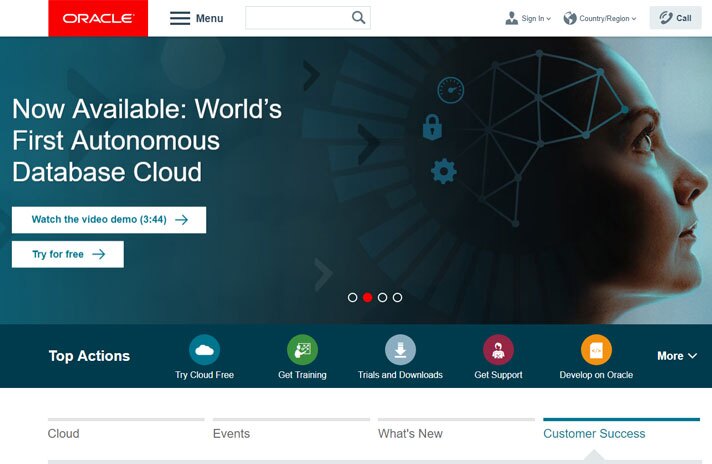Select the active red second carousel dot
Viewport: 712px width, 464px height.
click(368, 297)
